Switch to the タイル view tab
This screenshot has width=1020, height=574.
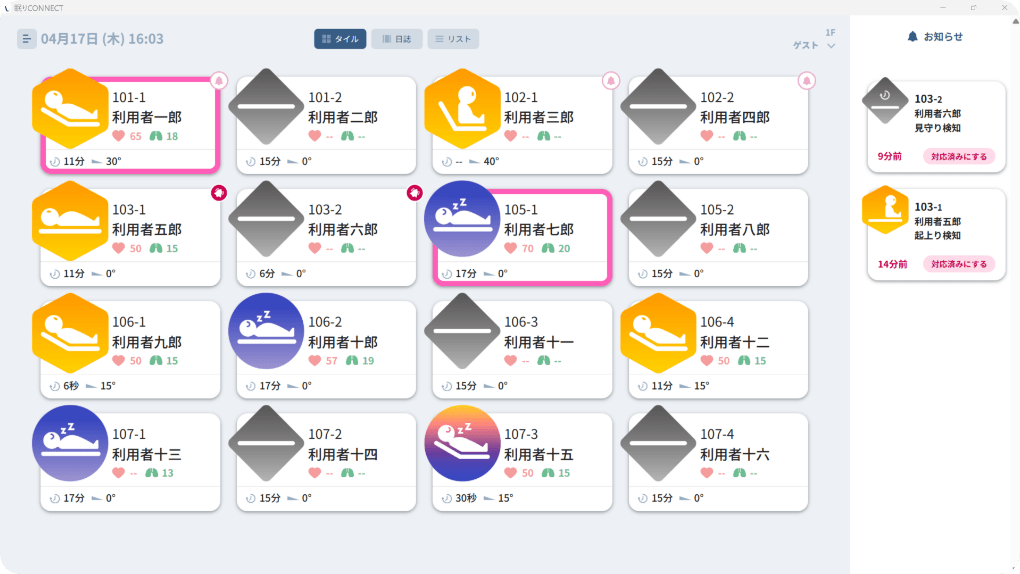click(x=340, y=39)
